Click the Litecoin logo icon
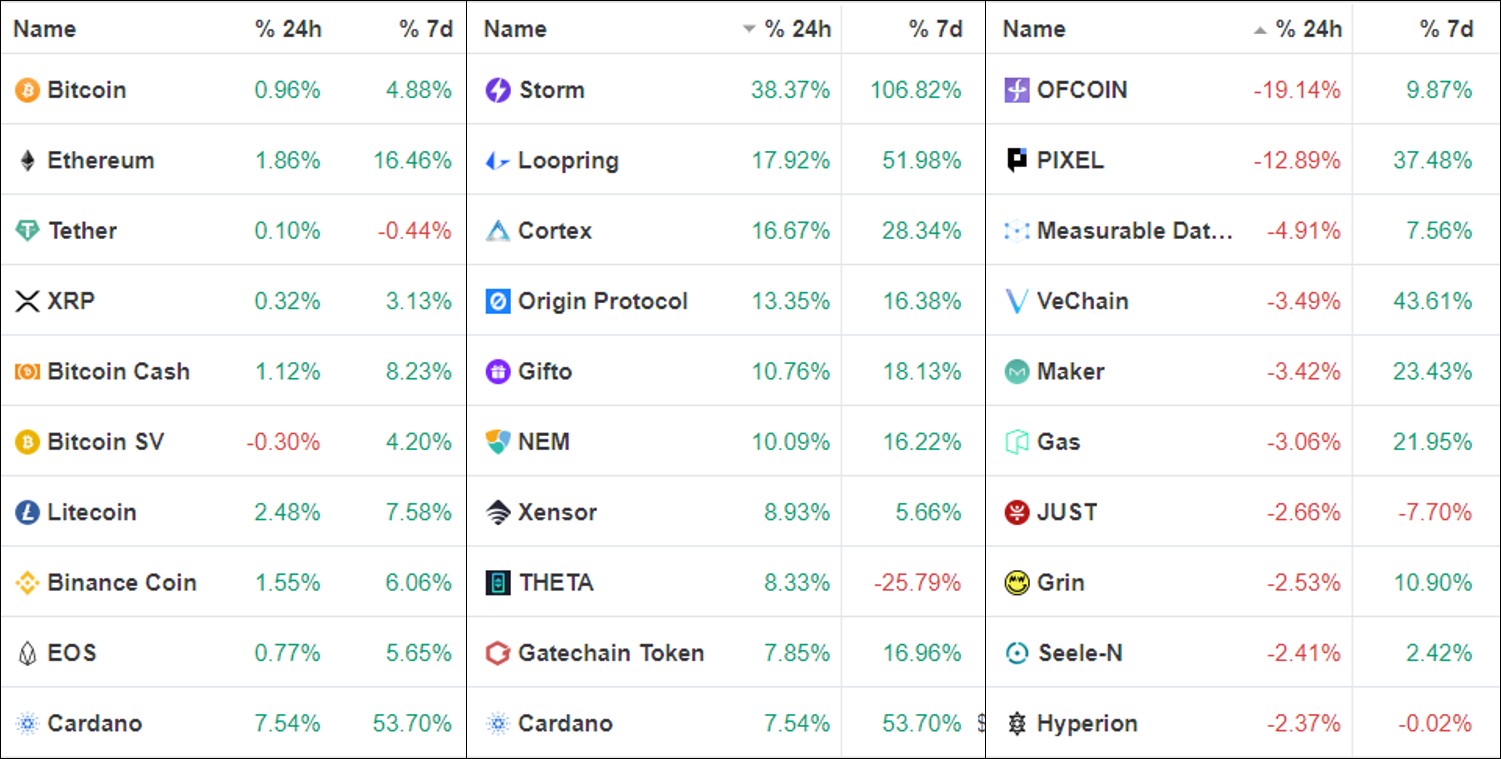1501x759 pixels. 27,513
